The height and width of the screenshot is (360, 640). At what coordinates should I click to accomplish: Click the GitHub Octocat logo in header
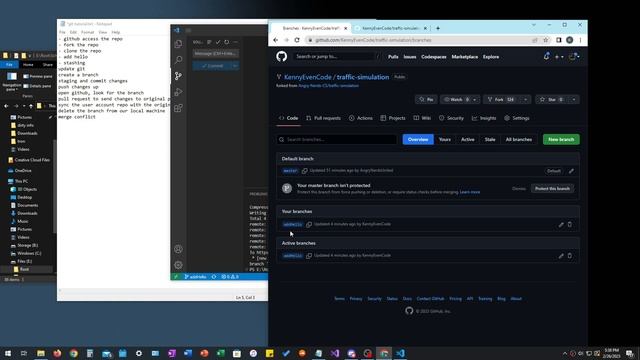[282, 56]
